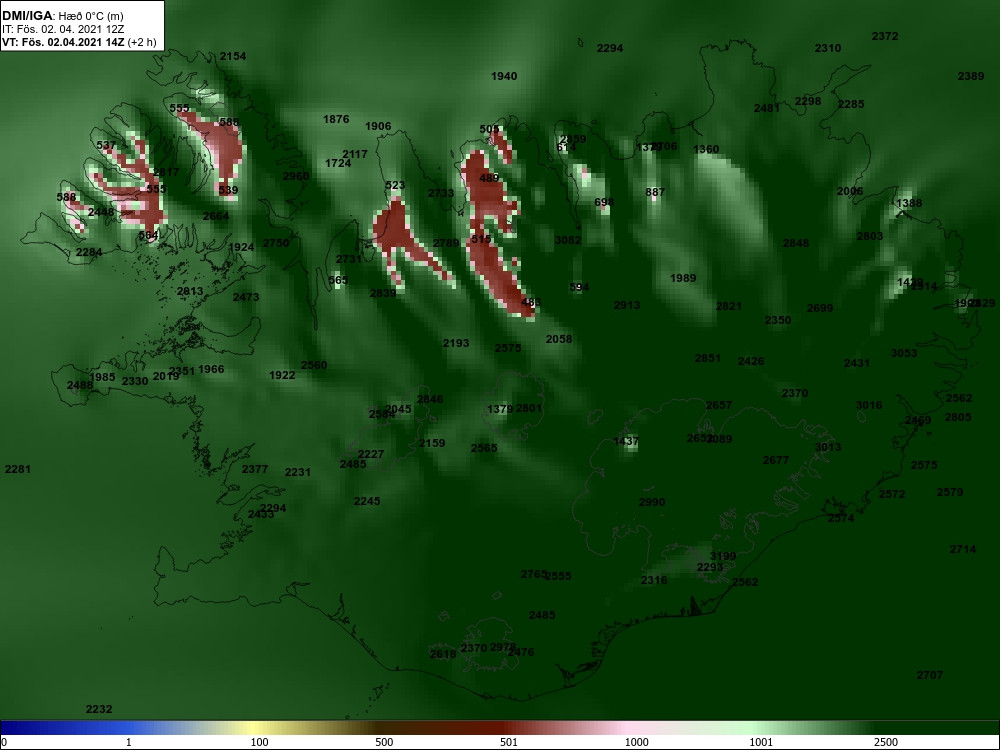Click the map value '2117'
Image resolution: width=1000 pixels, height=750 pixels.
click(x=355, y=154)
